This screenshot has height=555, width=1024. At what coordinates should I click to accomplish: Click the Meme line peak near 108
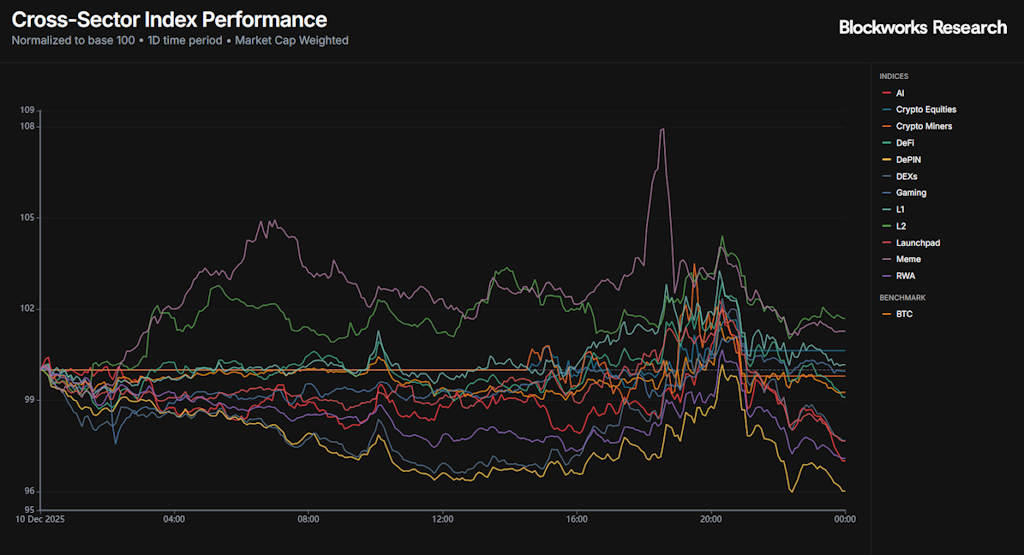661,129
